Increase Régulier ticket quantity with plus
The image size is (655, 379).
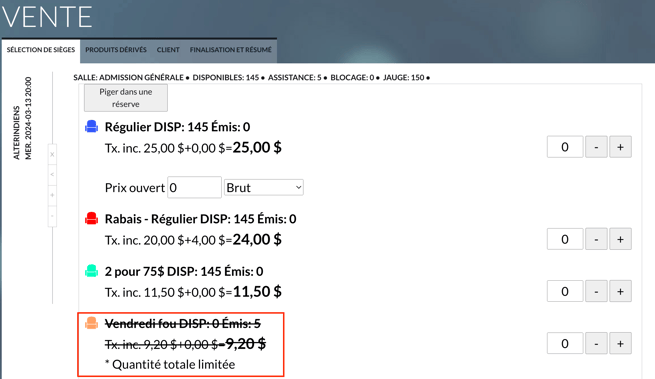click(620, 147)
